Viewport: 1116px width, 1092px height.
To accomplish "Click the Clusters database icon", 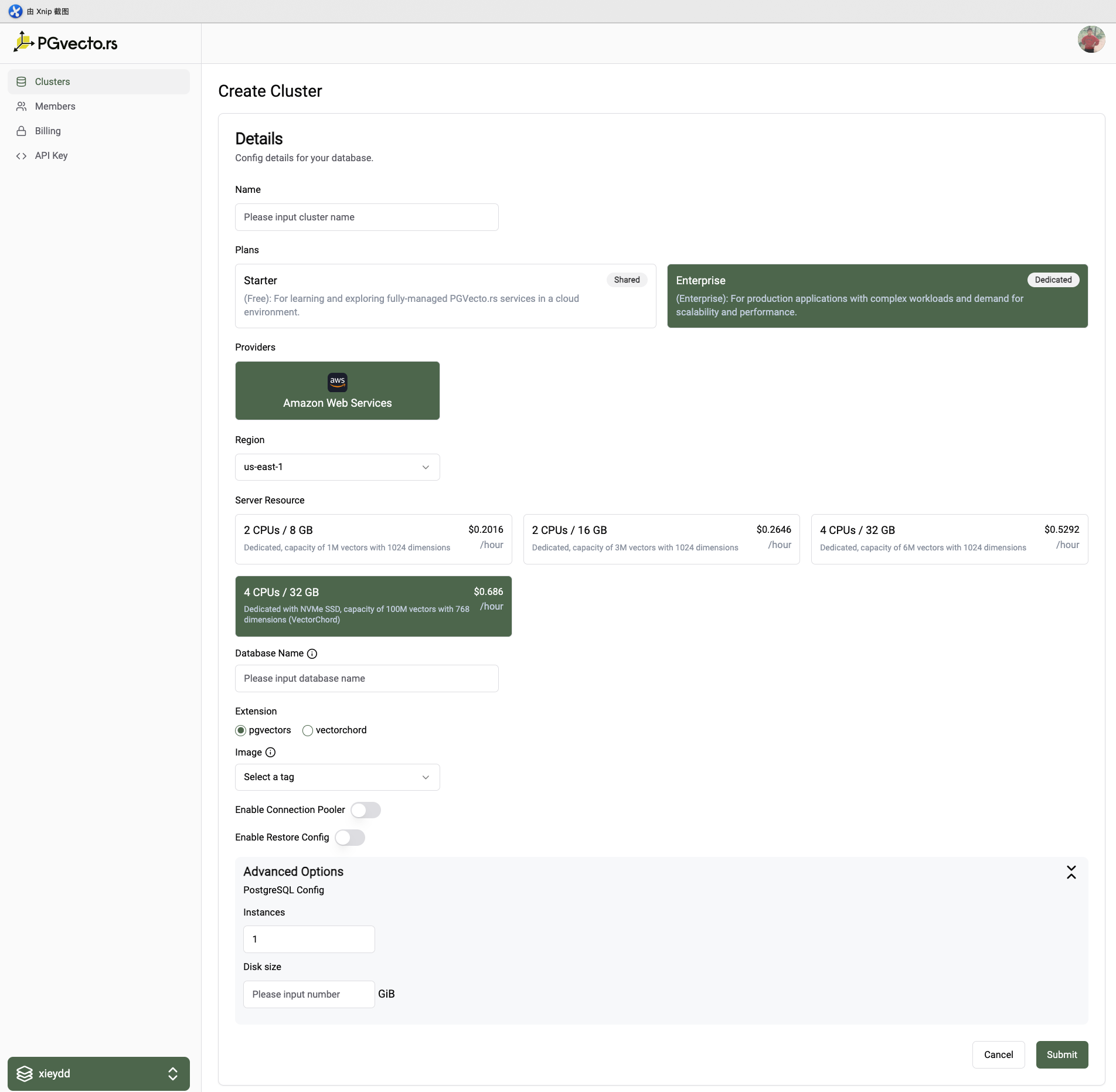I will [22, 81].
